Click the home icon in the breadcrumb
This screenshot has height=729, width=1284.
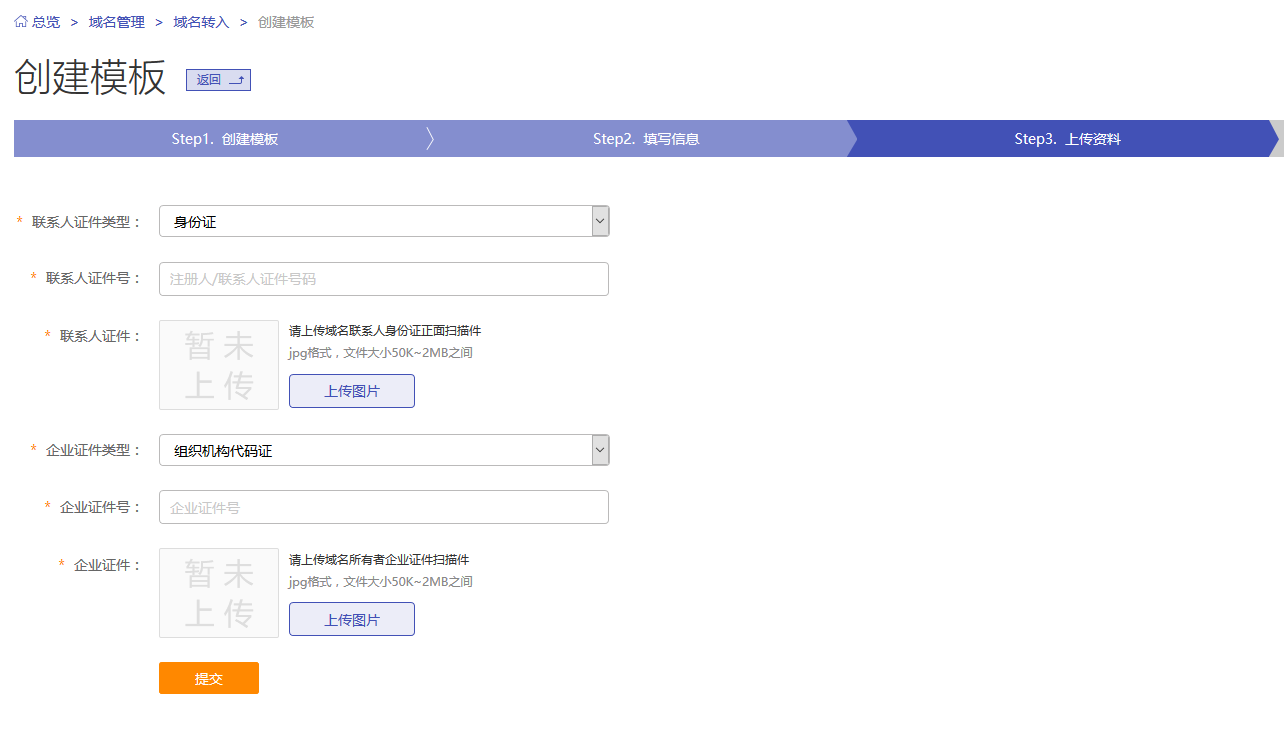pos(21,22)
